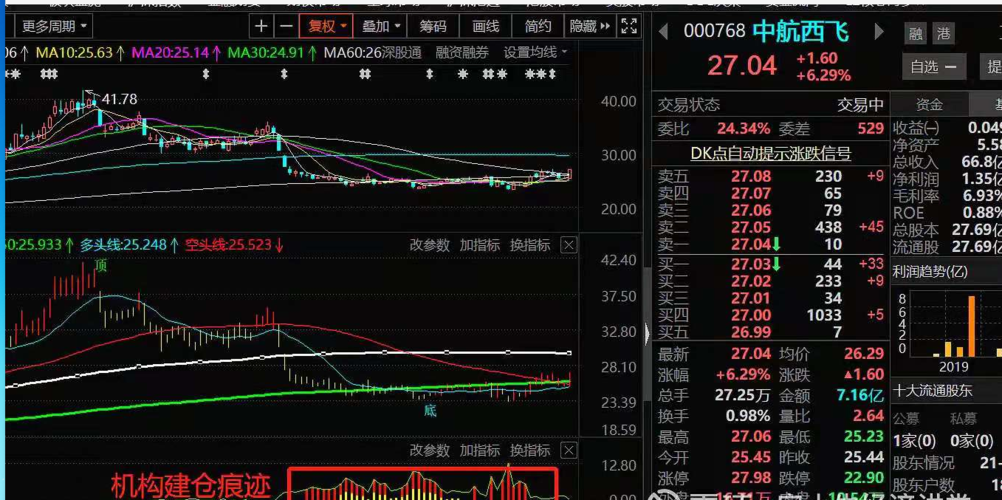Click 跌停 22.90 value
Image resolution: width=1002 pixels, height=500 pixels.
tap(865, 479)
